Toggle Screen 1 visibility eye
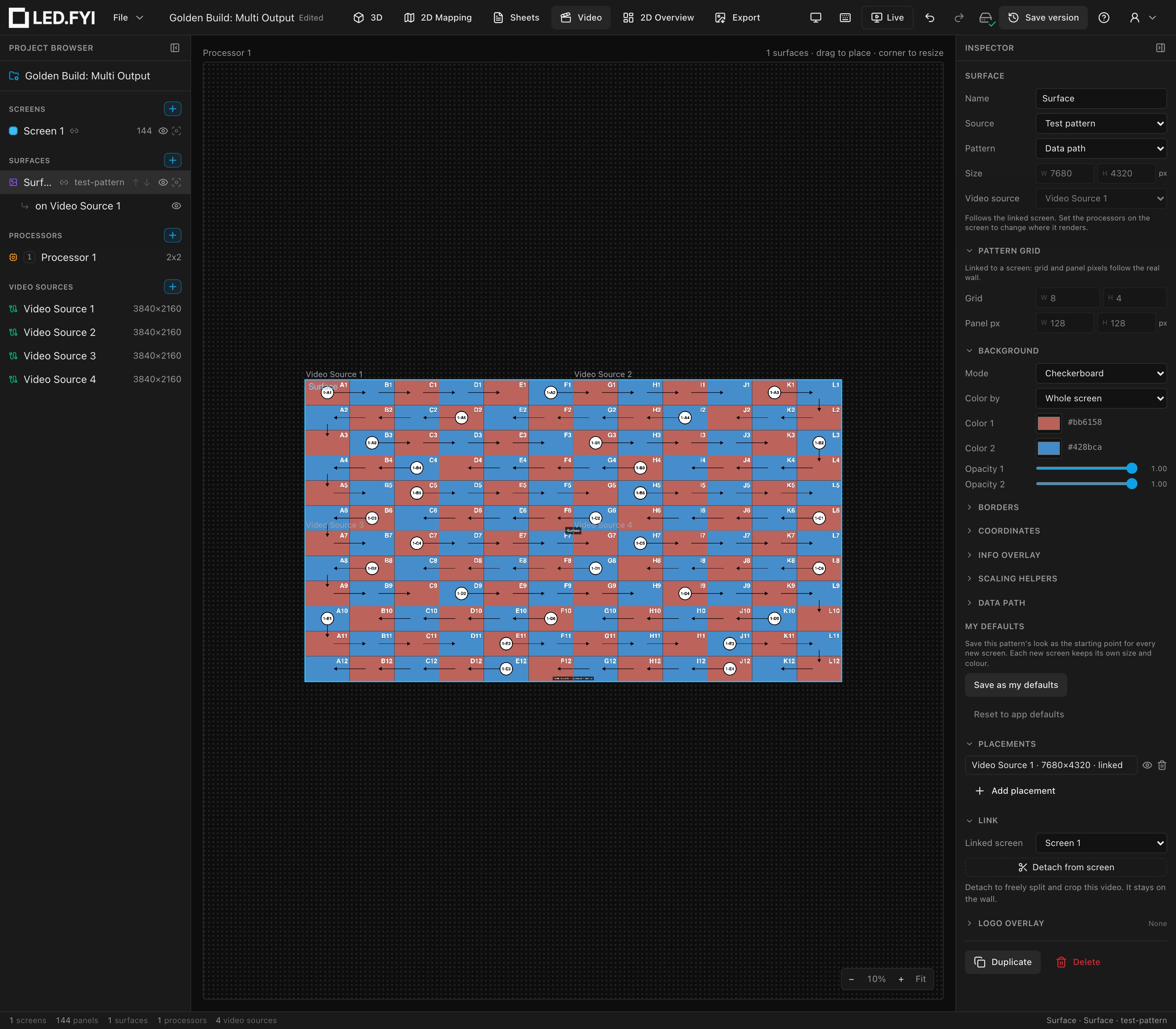1176x1029 pixels. pos(163,131)
